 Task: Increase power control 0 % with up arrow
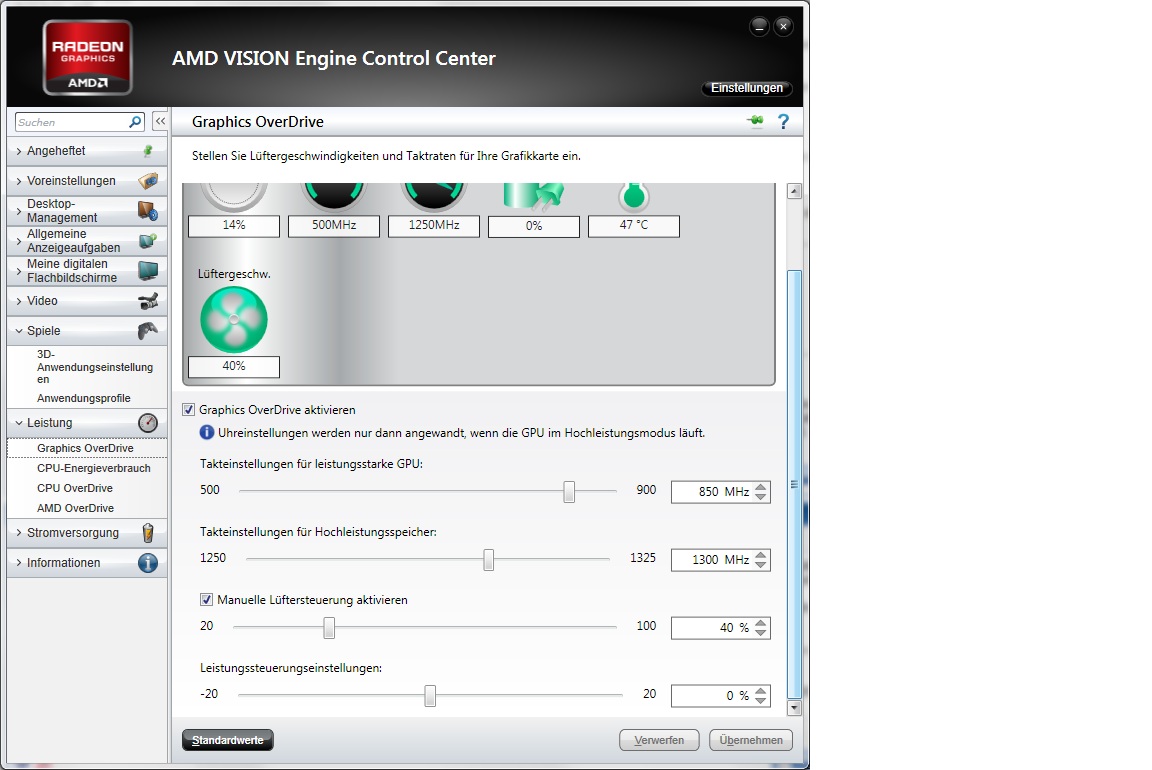click(760, 691)
